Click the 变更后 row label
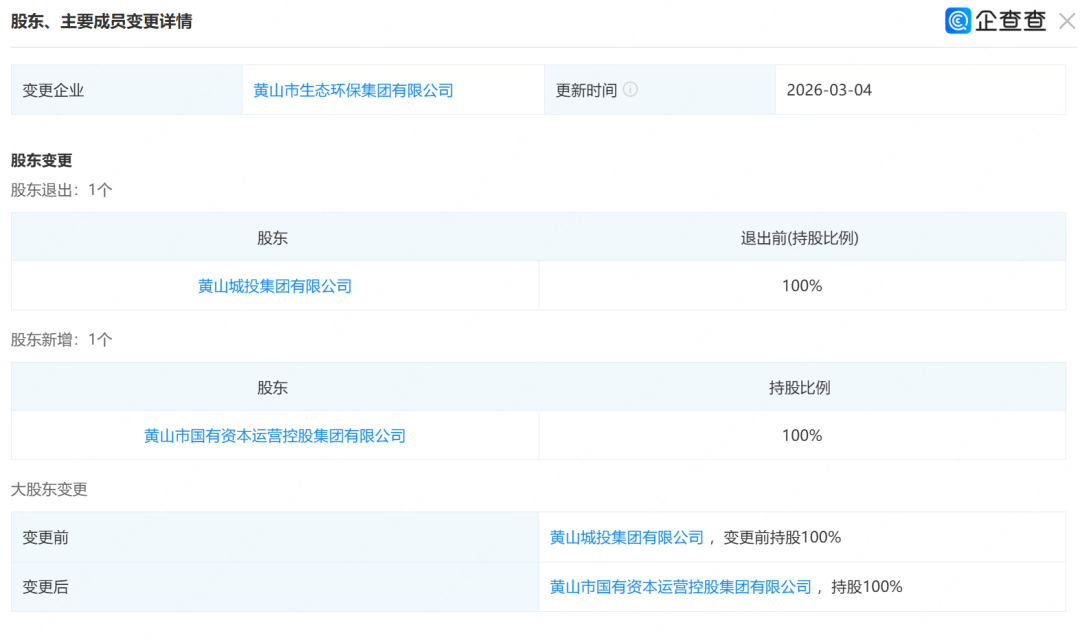The width and height of the screenshot is (1080, 640). click(x=45, y=587)
